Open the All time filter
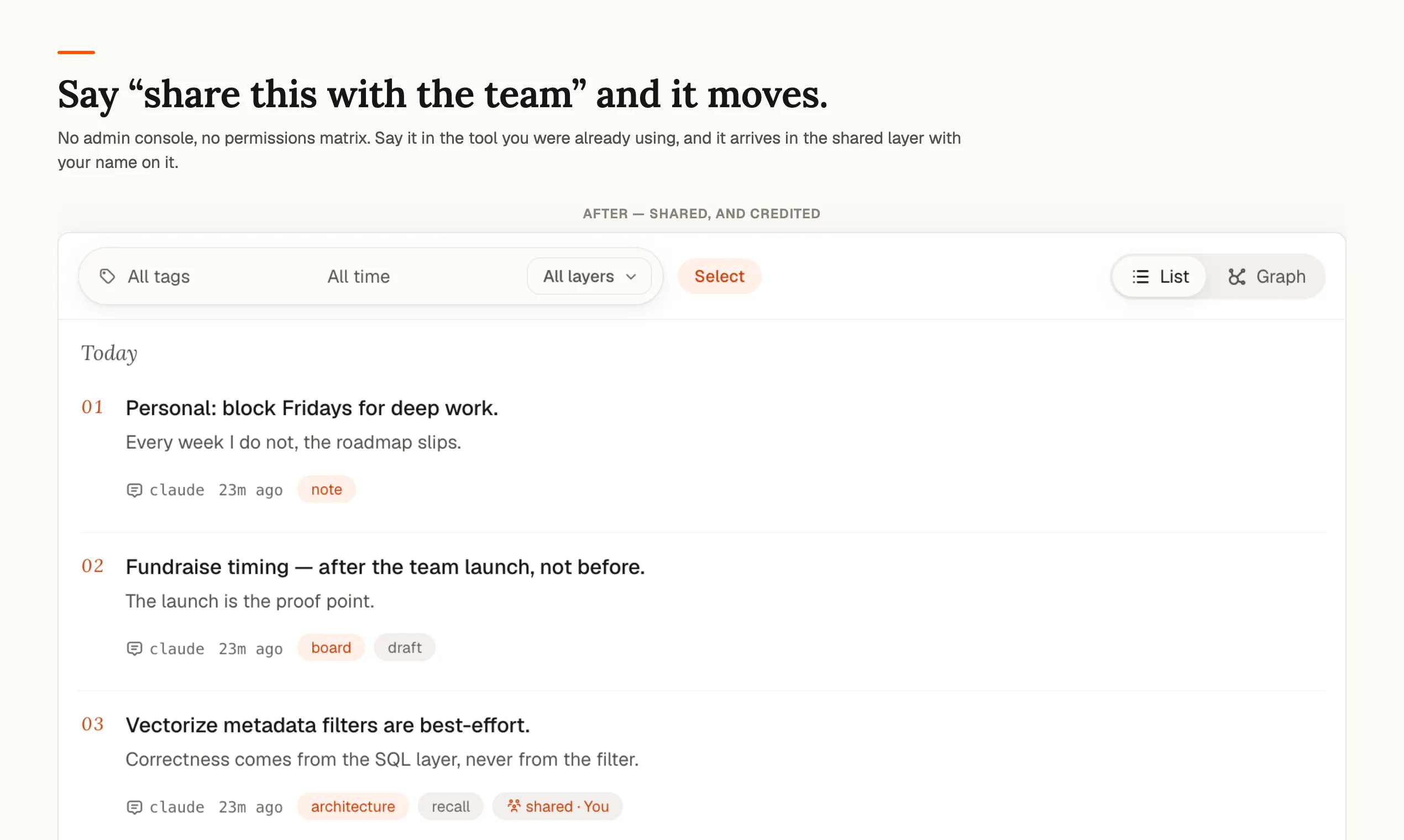Viewport: 1404px width, 840px height. pyautogui.click(x=358, y=276)
